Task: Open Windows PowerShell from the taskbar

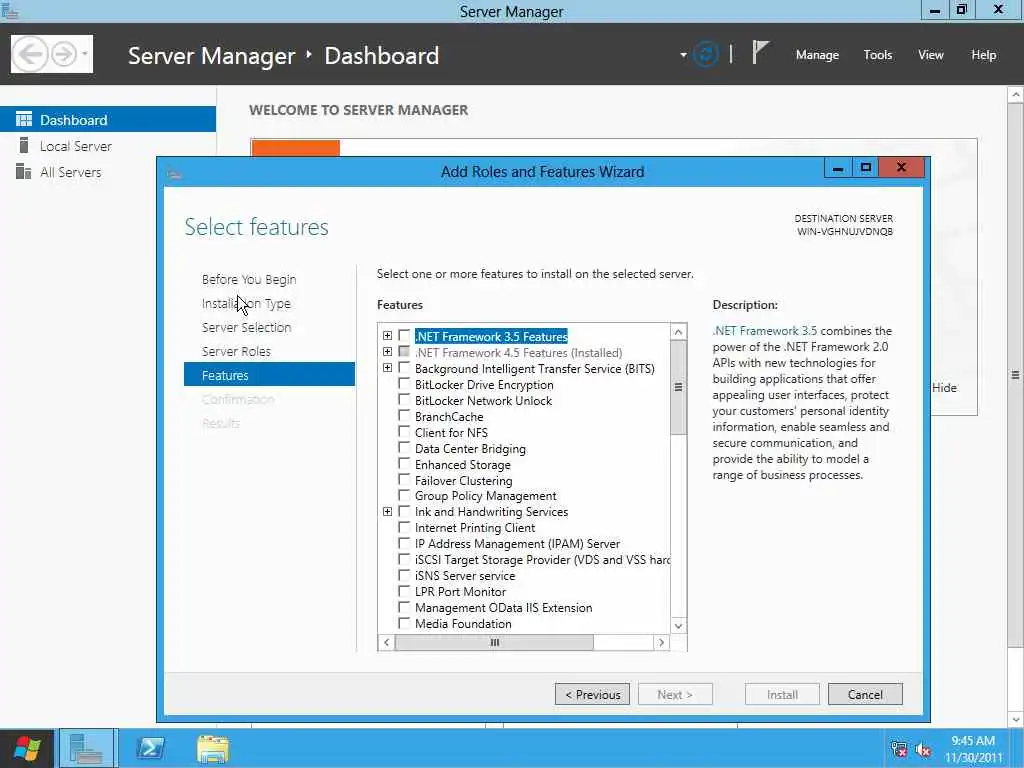Action: point(150,748)
